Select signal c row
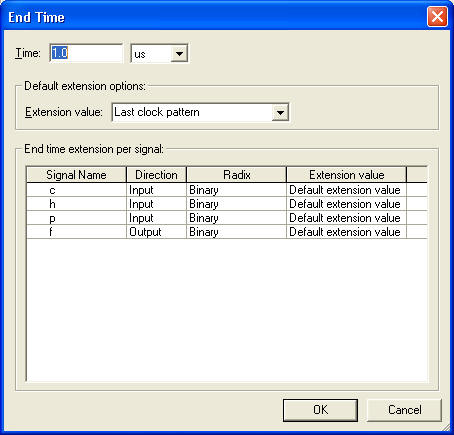 tap(227, 190)
